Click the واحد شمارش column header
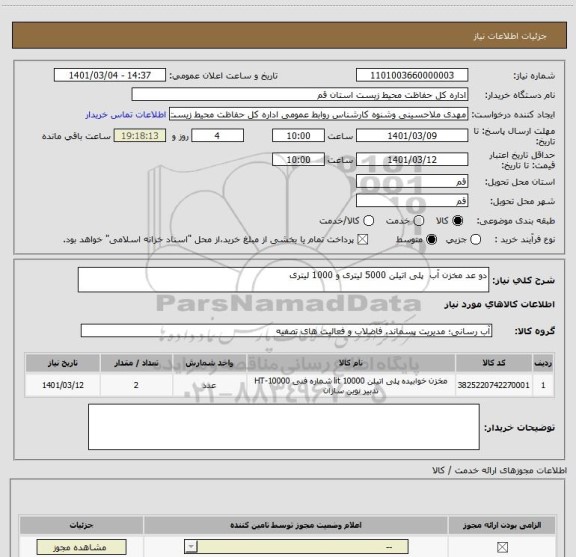Image resolution: width=576 pixels, height=557 pixels. click(209, 363)
